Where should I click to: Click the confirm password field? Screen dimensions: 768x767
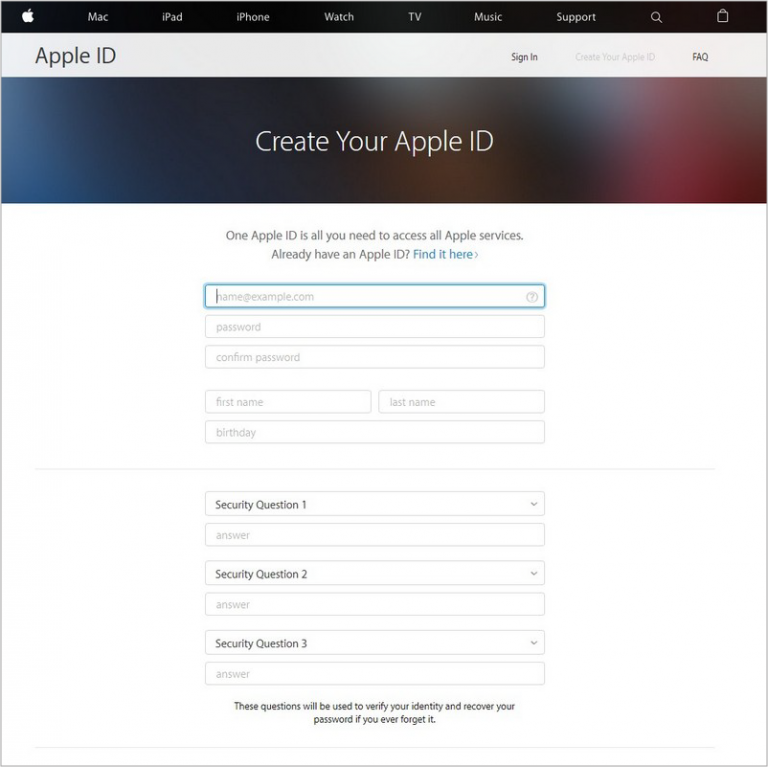pos(375,357)
